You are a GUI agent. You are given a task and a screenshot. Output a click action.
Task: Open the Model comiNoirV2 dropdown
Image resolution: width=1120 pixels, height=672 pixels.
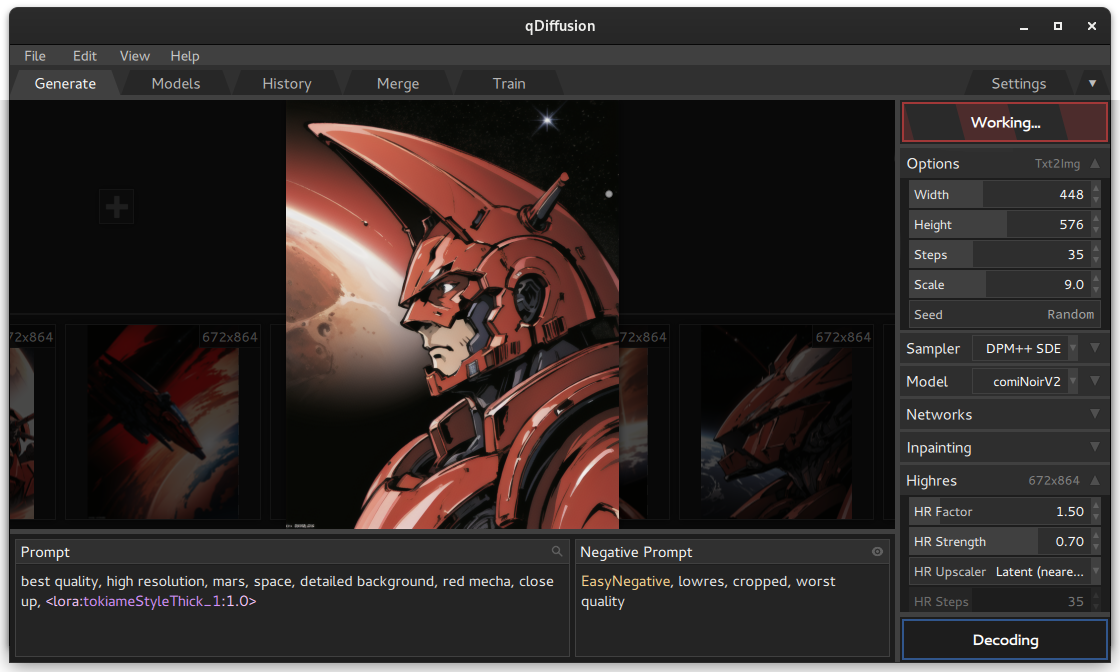1025,381
